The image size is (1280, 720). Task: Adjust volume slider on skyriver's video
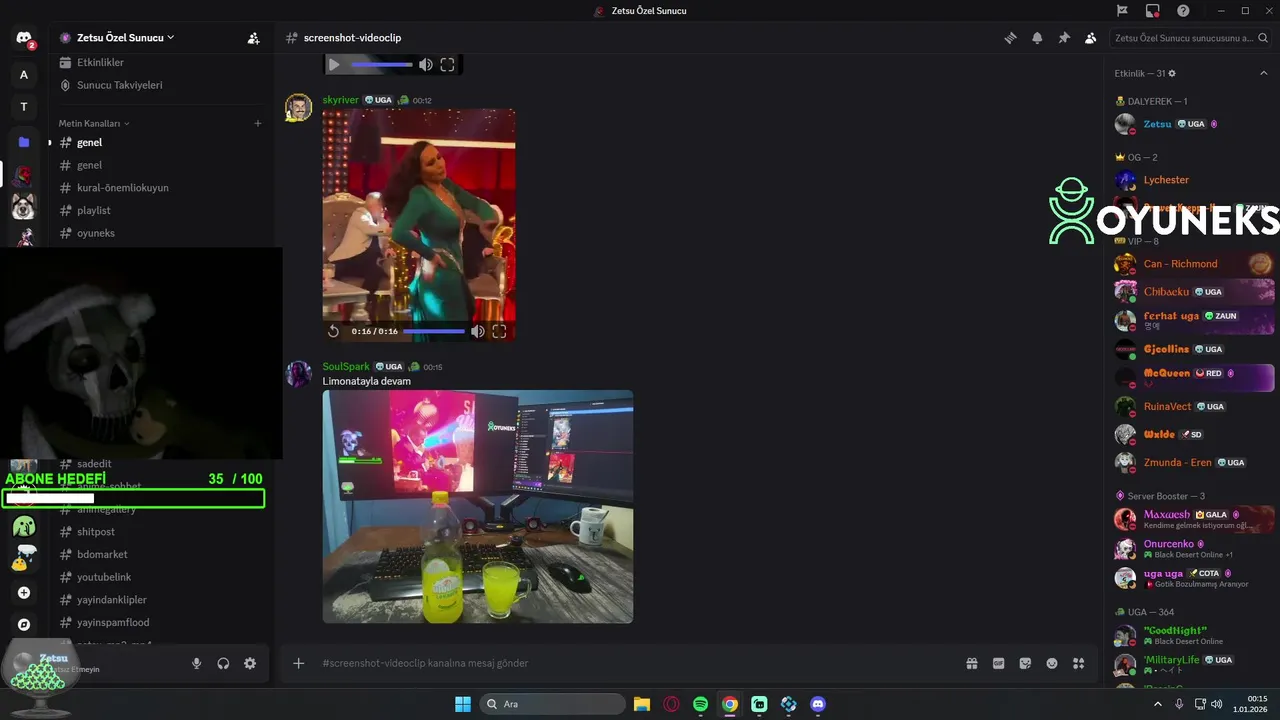point(434,331)
